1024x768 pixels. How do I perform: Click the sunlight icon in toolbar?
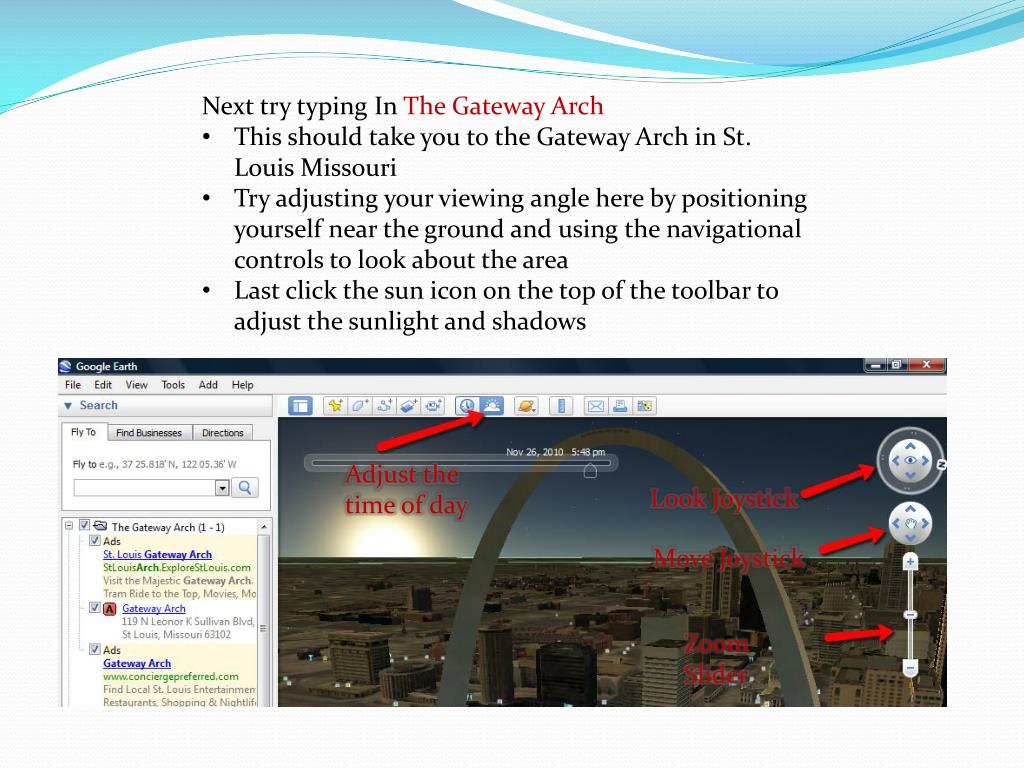492,406
